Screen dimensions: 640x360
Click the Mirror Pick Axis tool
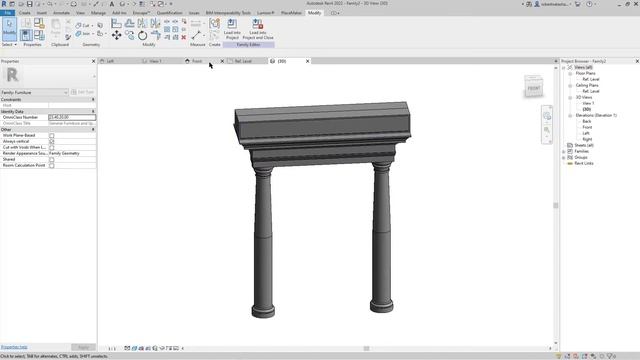click(x=142, y=23)
